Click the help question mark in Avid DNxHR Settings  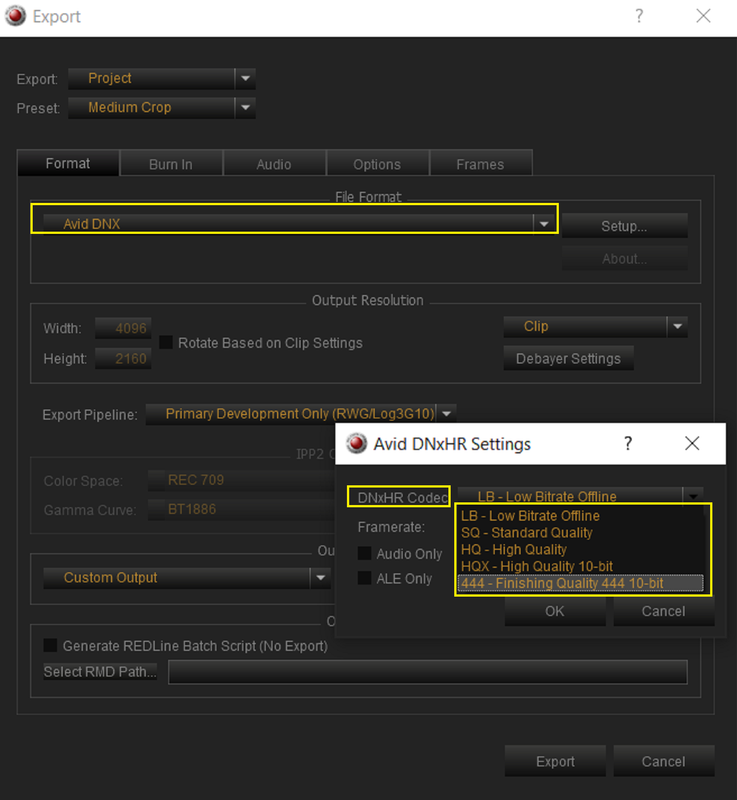(628, 443)
